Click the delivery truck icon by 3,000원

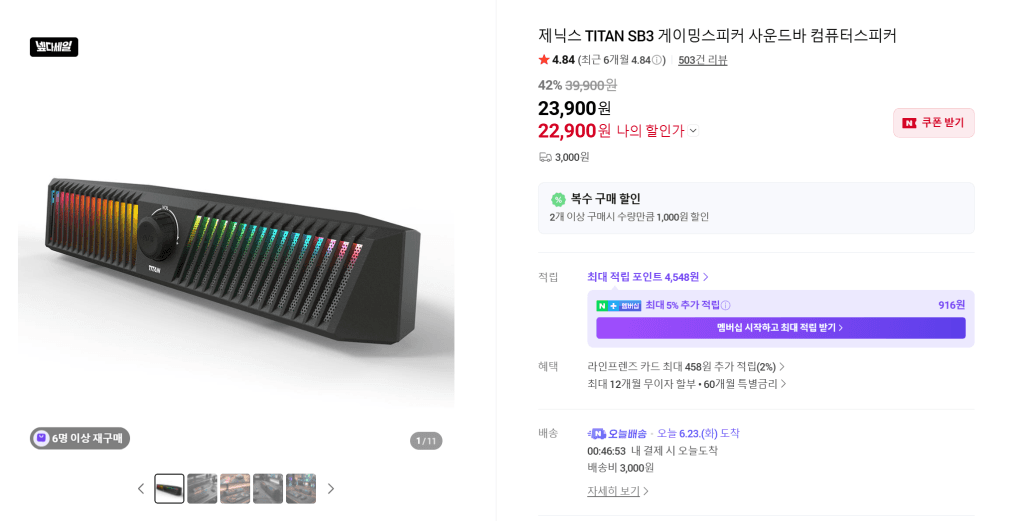tap(545, 157)
